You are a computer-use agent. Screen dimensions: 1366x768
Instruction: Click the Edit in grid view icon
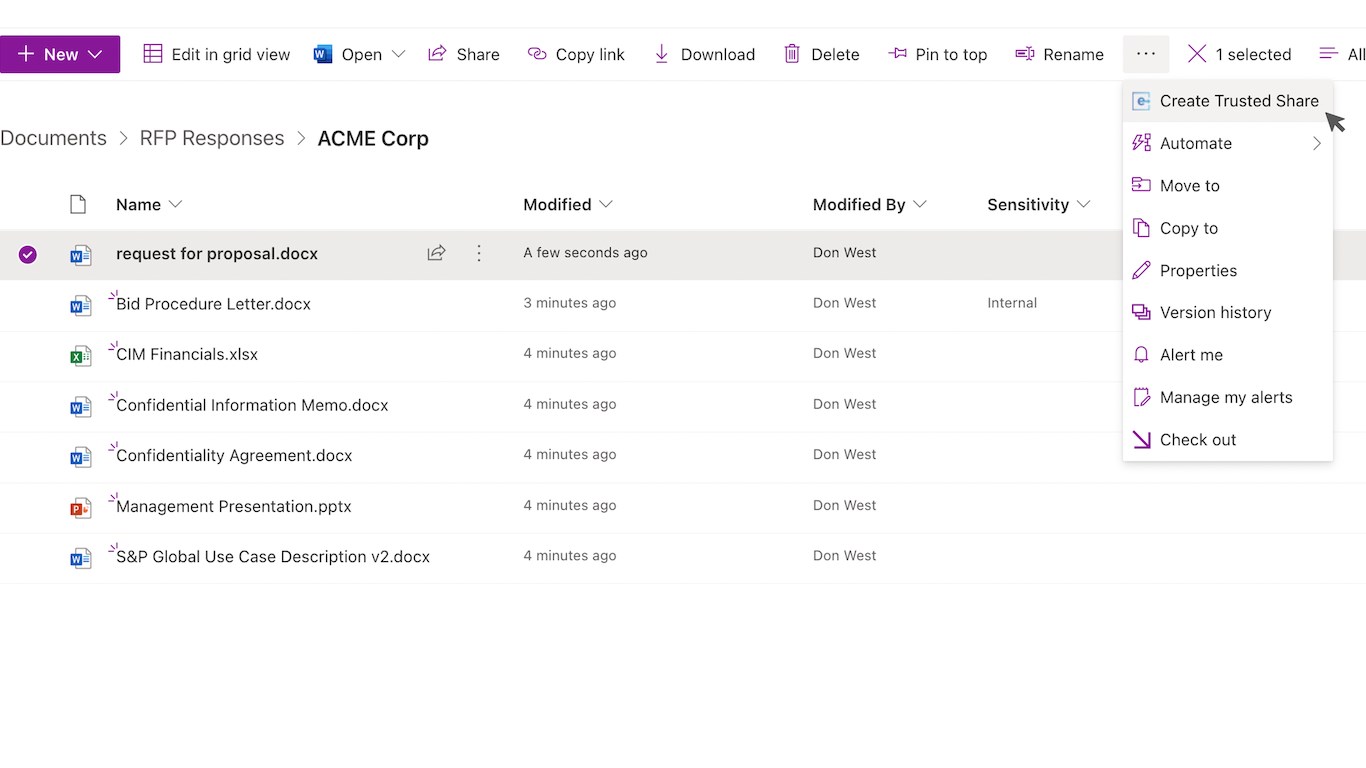click(x=153, y=54)
